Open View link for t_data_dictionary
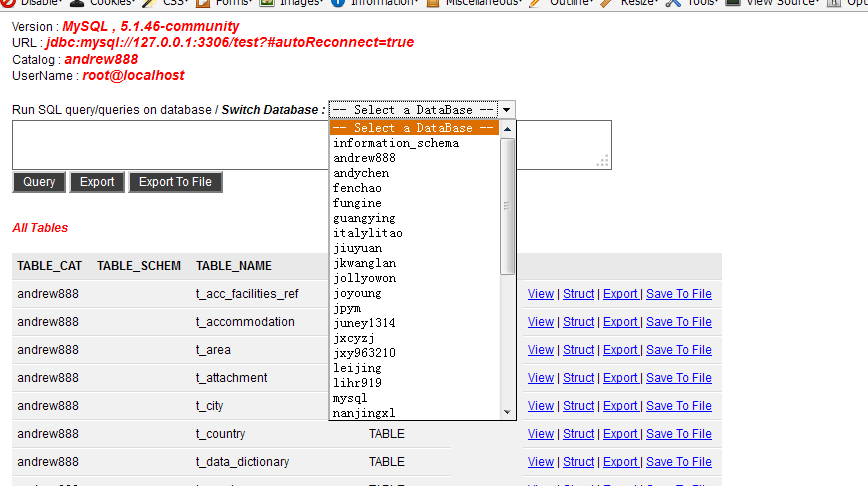Screen dimensions: 868x486 pos(541,462)
